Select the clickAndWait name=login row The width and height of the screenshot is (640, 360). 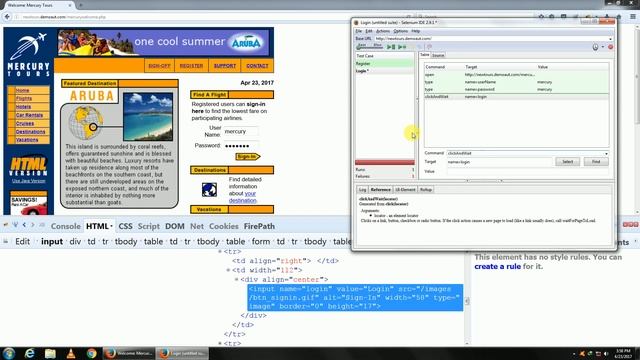coord(516,97)
